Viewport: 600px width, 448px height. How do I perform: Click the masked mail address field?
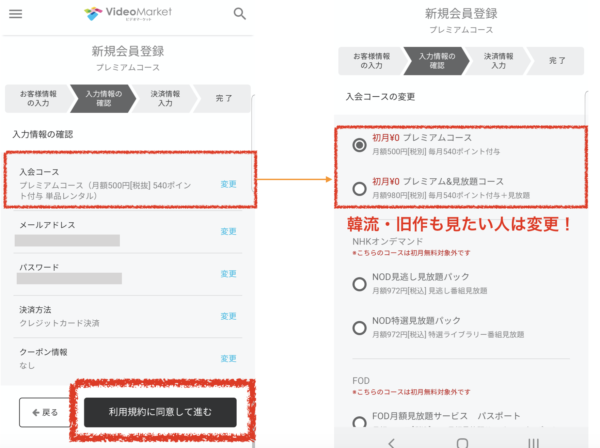pos(67,241)
